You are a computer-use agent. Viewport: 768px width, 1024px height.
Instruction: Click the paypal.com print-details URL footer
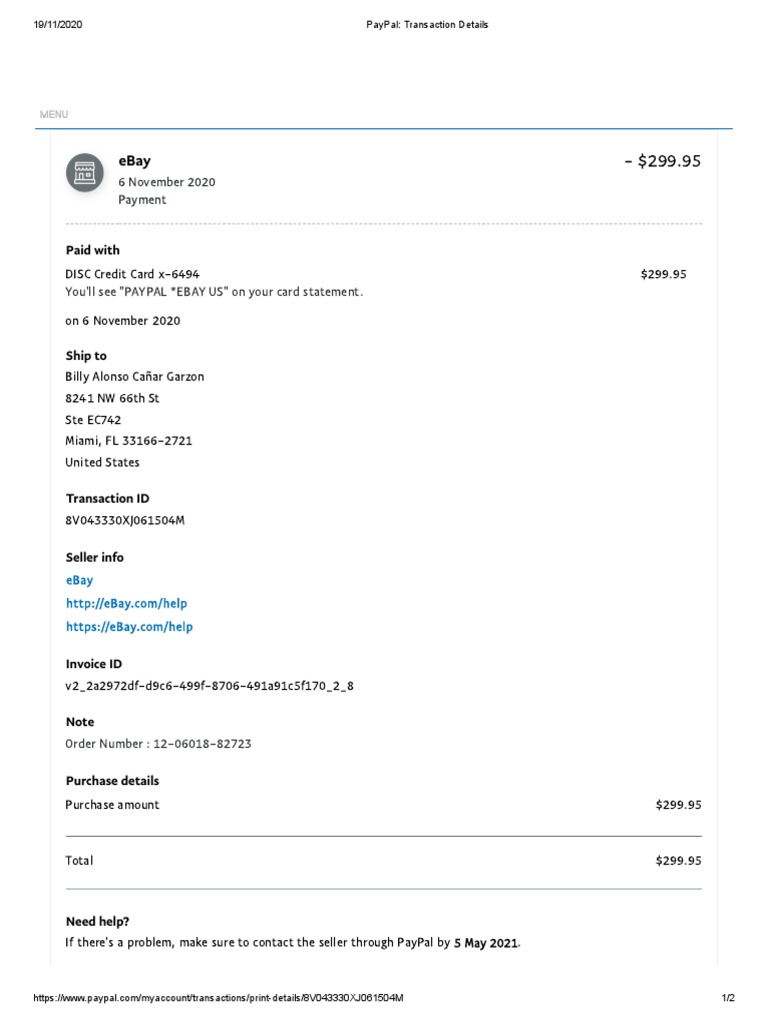point(218,998)
